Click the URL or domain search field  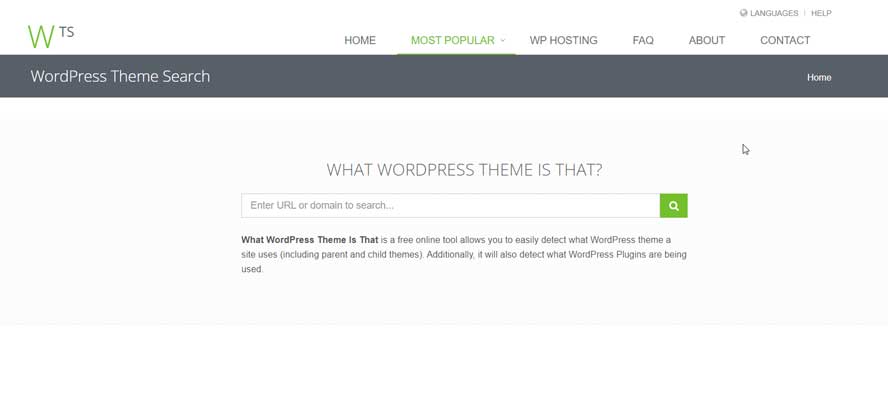pyautogui.click(x=451, y=206)
